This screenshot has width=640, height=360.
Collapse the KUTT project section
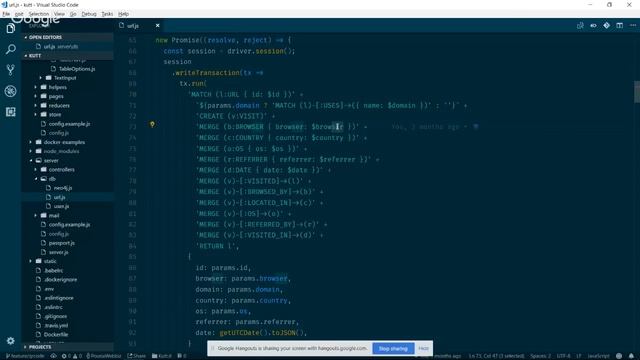pos(67,56)
